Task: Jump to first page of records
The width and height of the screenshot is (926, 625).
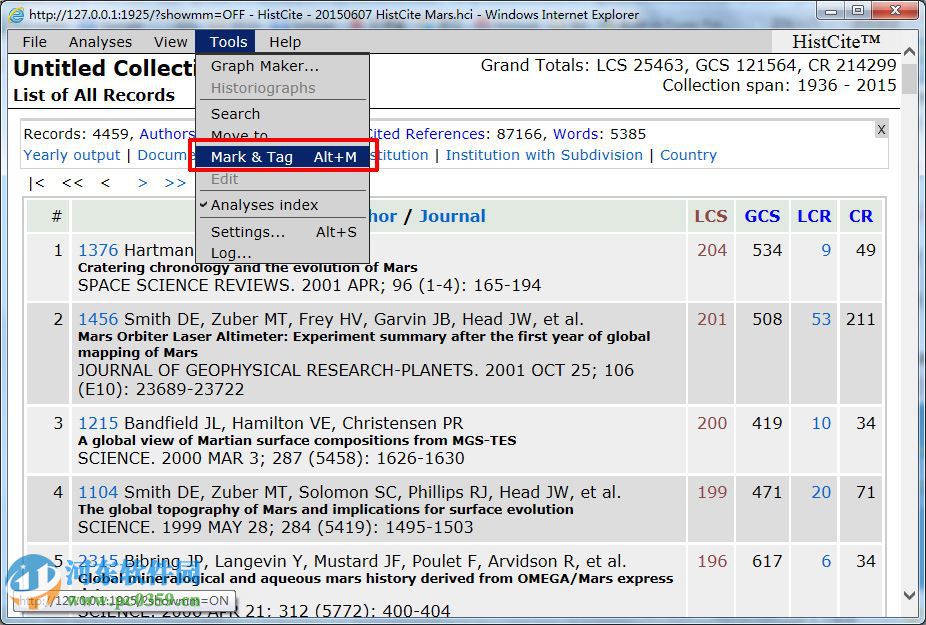Action: (x=37, y=183)
